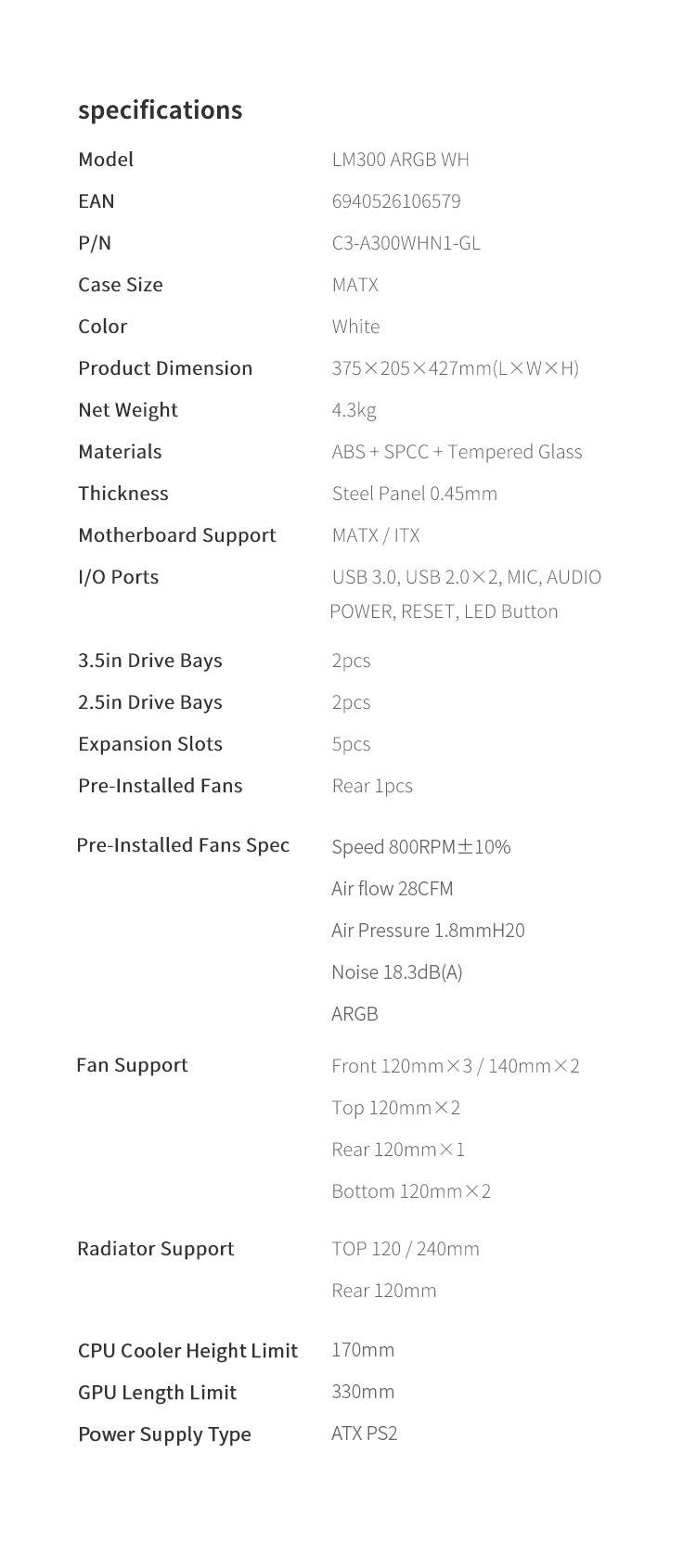
Task: Click the Net Weight value 4.3kg
Action: (x=354, y=410)
